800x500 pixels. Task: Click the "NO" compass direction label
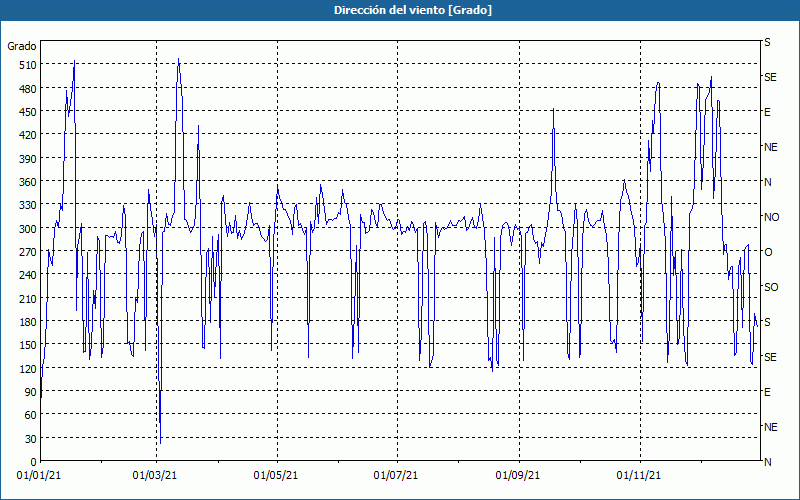coord(771,217)
